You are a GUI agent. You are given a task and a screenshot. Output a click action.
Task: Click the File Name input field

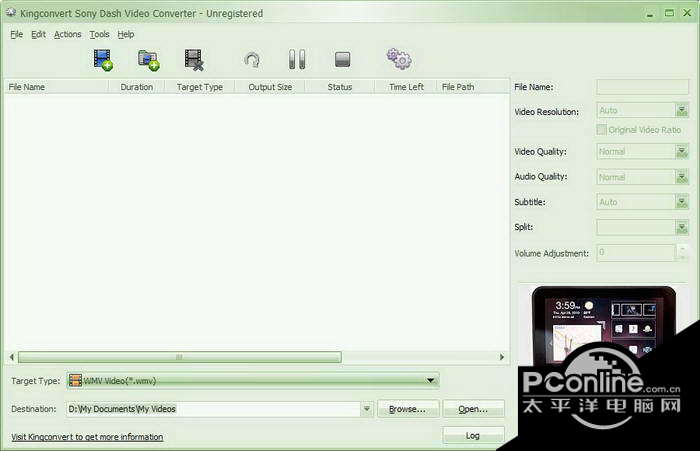coord(642,87)
